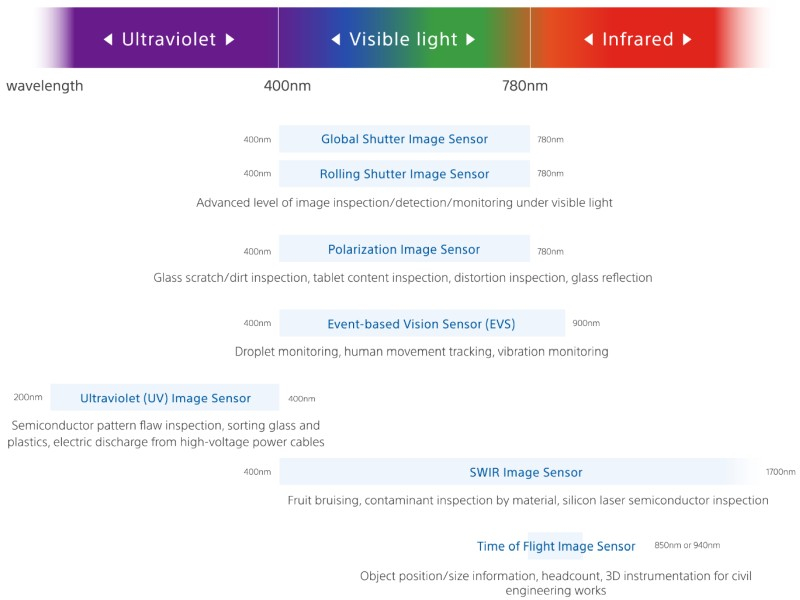Image resolution: width=800 pixels, height=600 pixels.
Task: Open the Global Shutter Image Sensor link
Action: coord(404,139)
